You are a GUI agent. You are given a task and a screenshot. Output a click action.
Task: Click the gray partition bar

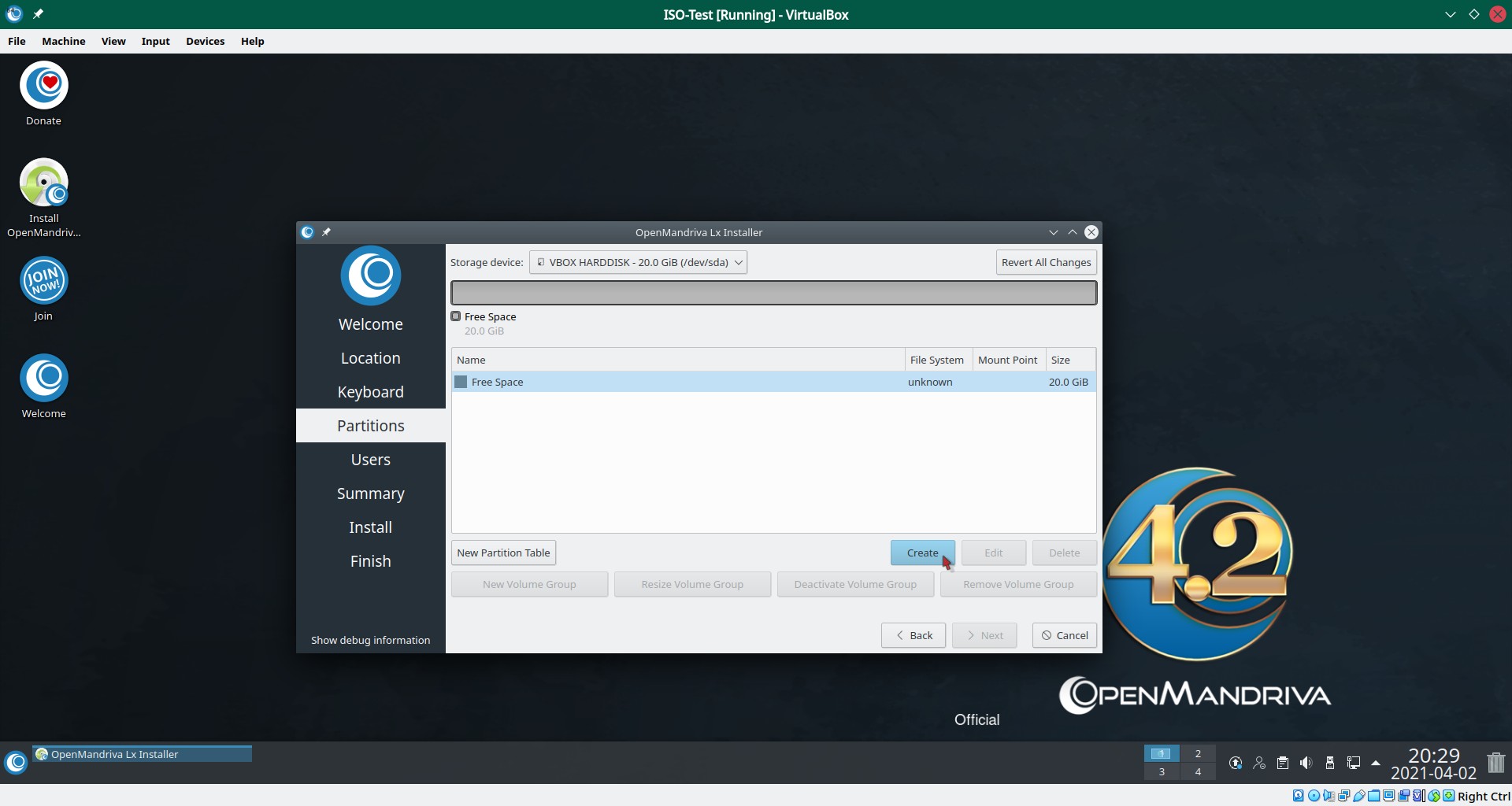773,292
